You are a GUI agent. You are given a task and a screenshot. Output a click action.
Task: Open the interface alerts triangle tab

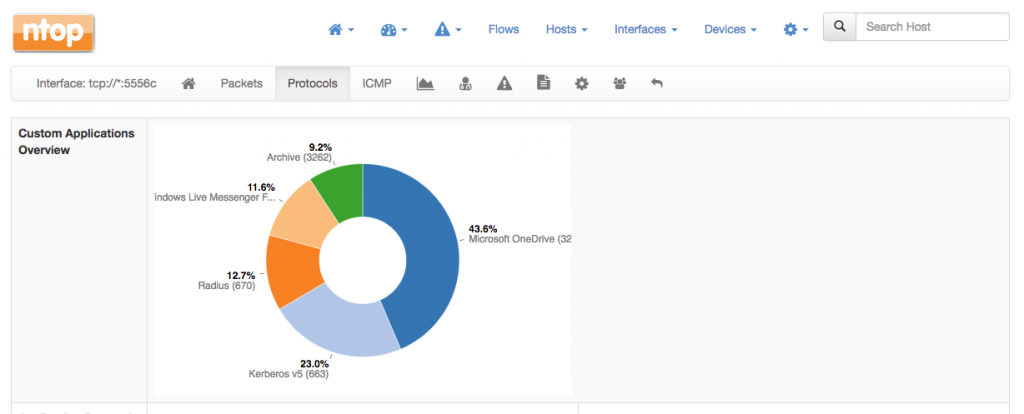pyautogui.click(x=504, y=84)
